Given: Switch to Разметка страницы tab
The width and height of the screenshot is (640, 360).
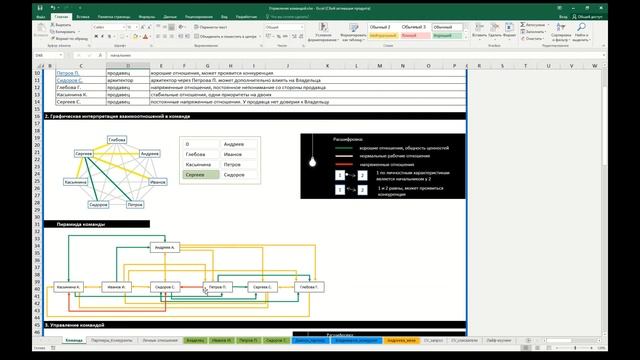Looking at the screenshot, I should click(x=114, y=17).
